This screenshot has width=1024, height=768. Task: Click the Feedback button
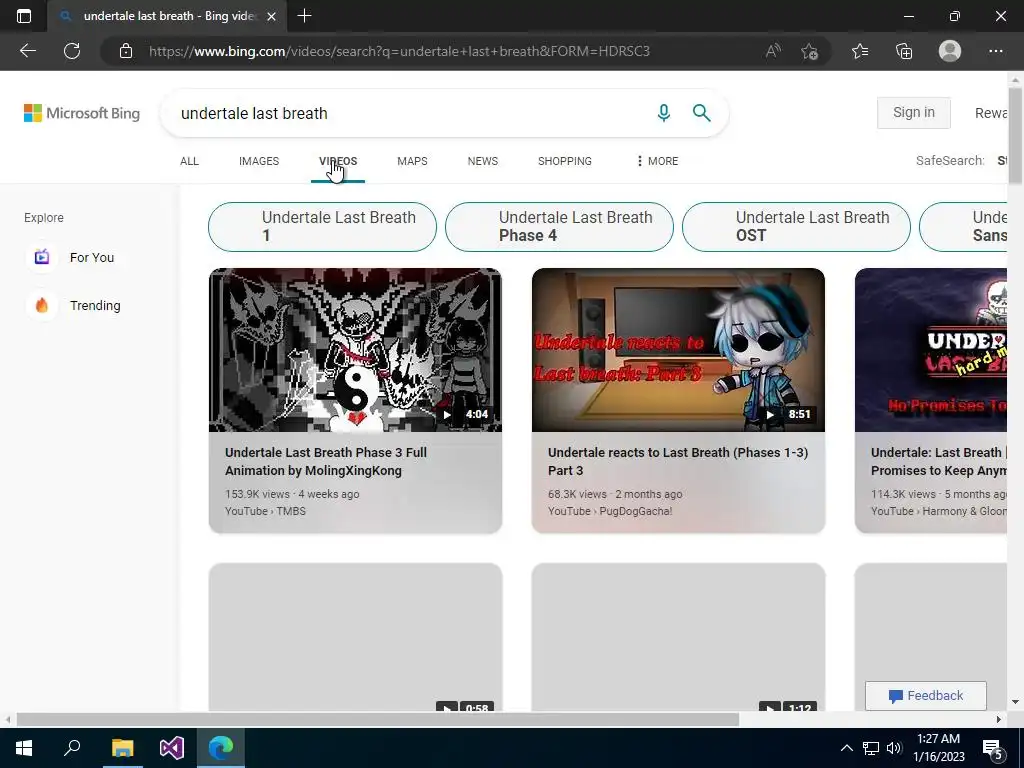point(926,696)
